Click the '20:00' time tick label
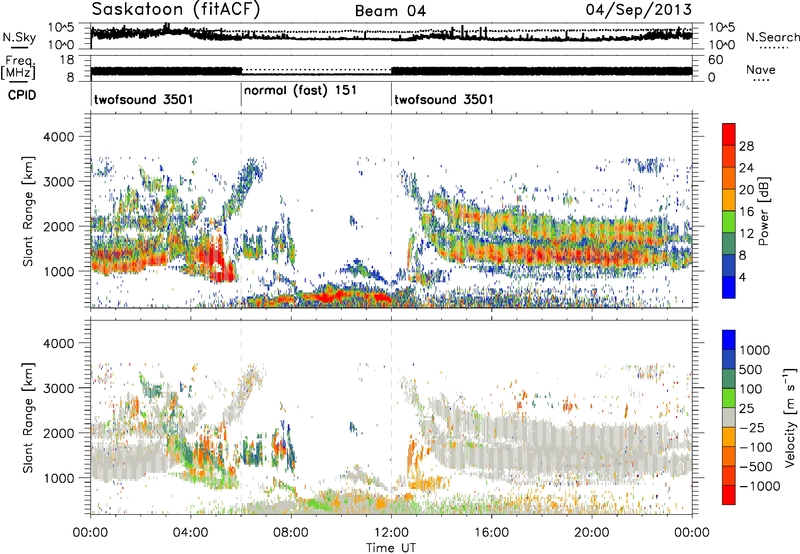Screen dimensions: 800x554 click(x=591, y=533)
